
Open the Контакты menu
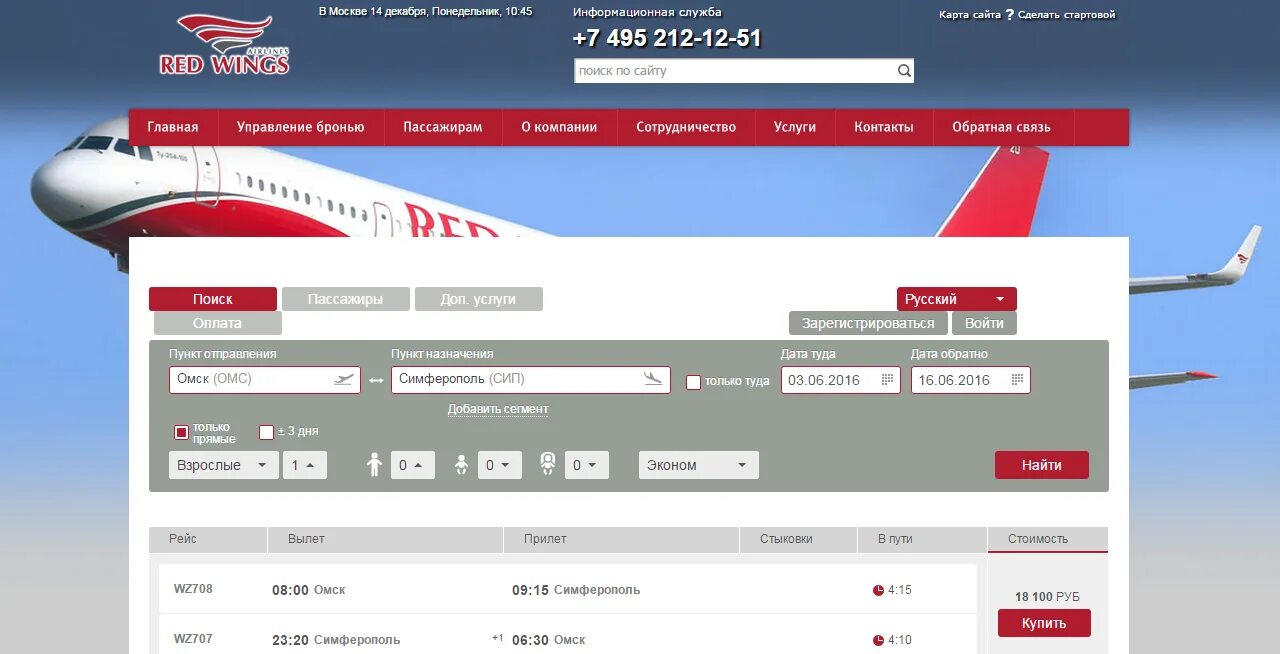884,127
